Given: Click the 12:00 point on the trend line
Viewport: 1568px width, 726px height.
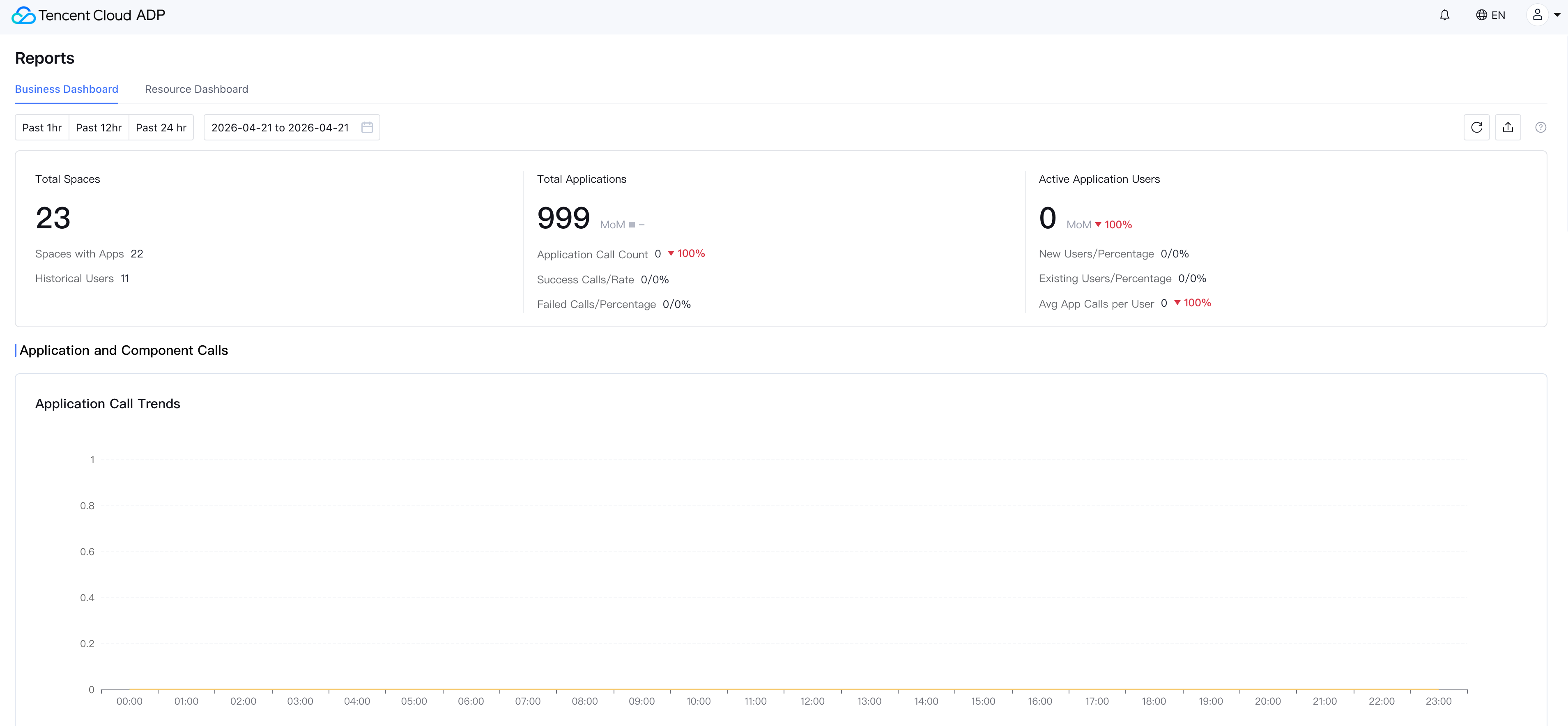Looking at the screenshot, I should tap(813, 689).
